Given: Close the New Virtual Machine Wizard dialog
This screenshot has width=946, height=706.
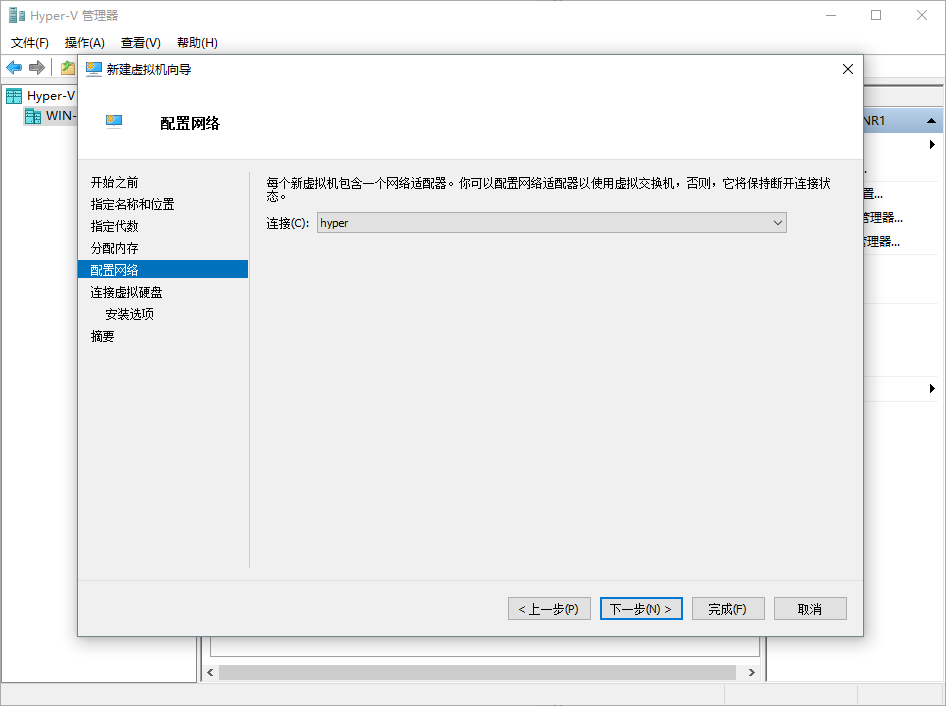Looking at the screenshot, I should (x=848, y=69).
